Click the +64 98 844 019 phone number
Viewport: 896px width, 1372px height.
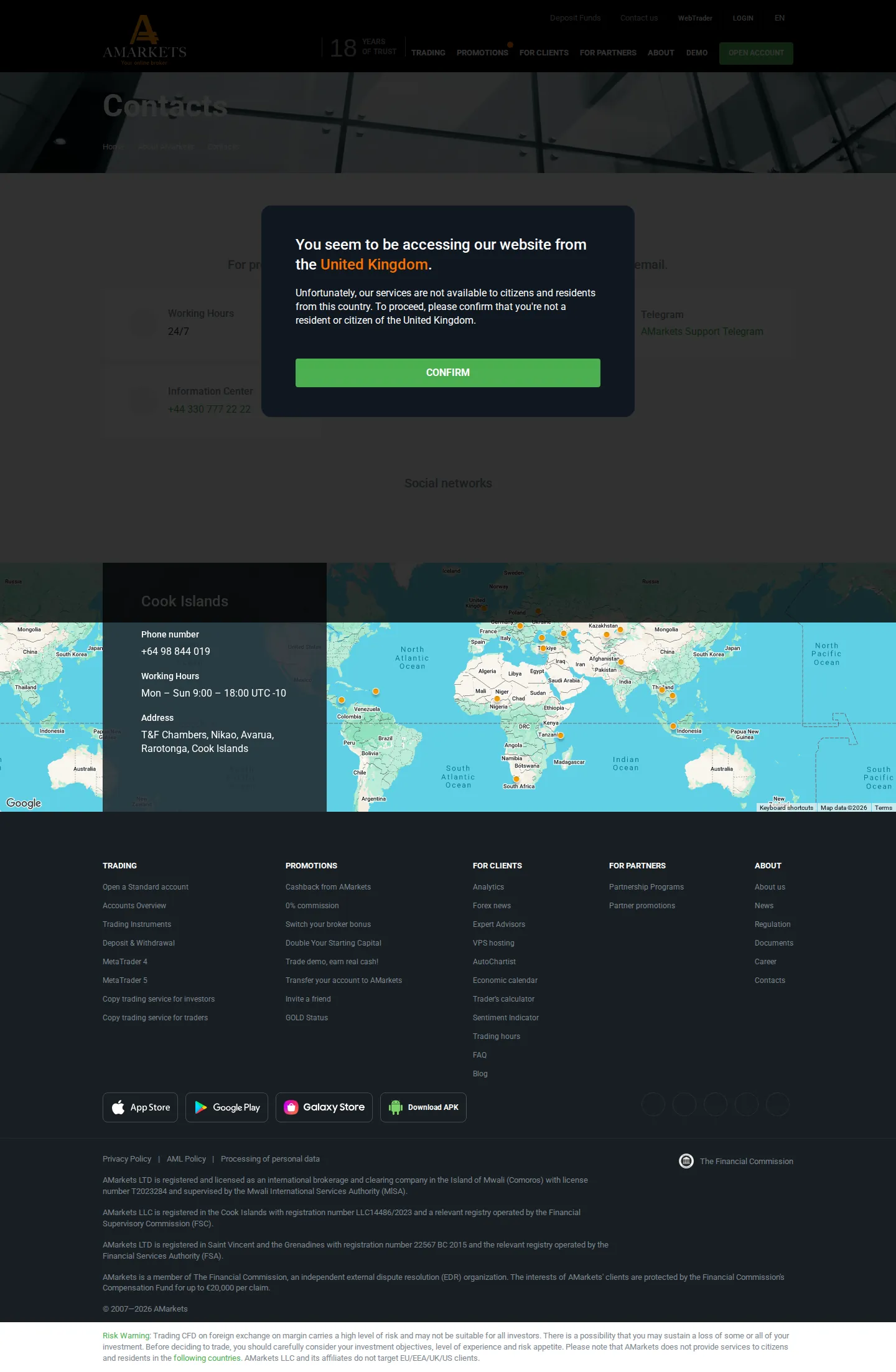[175, 652]
